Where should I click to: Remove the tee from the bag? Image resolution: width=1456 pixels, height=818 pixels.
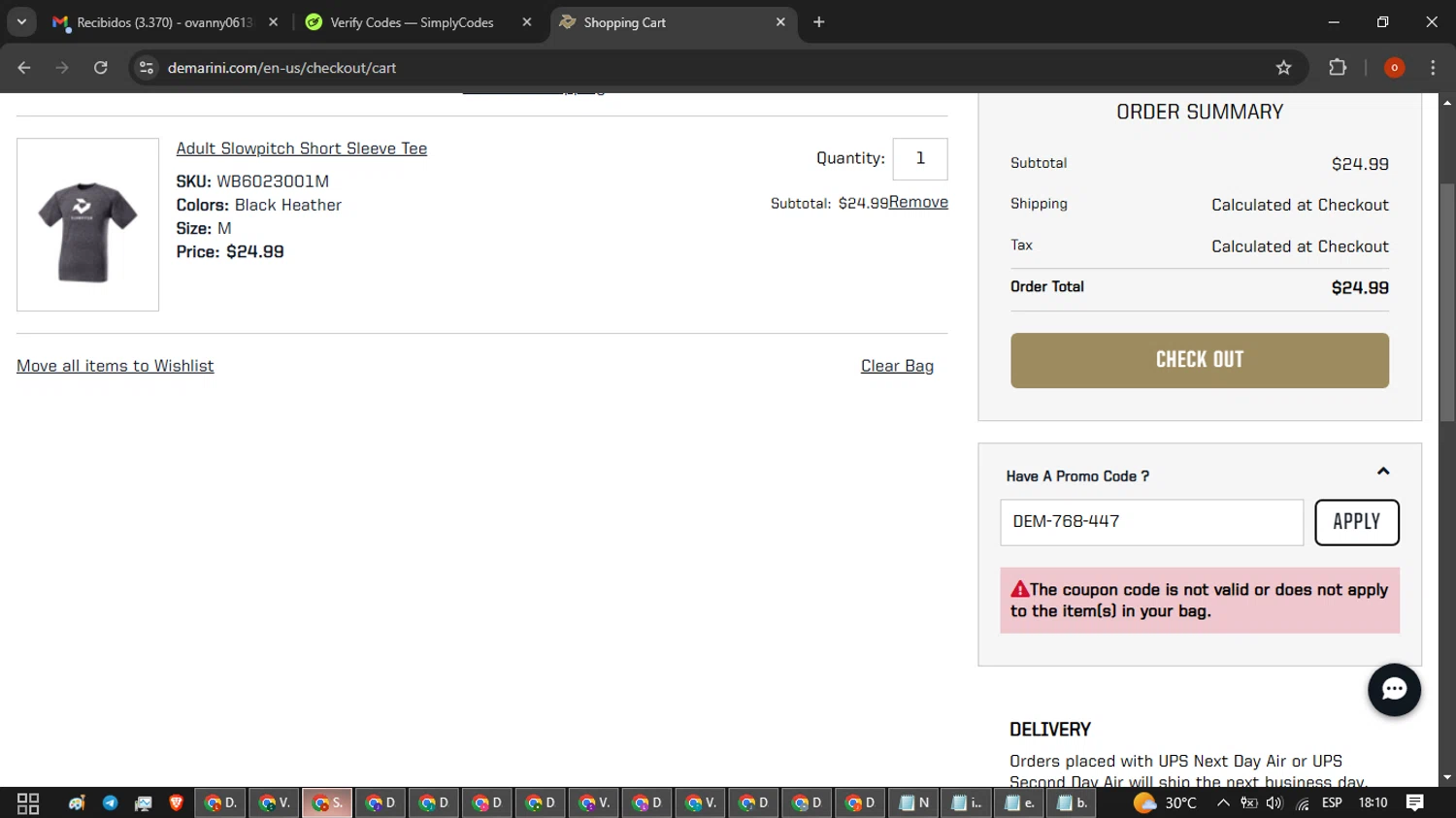[918, 202]
